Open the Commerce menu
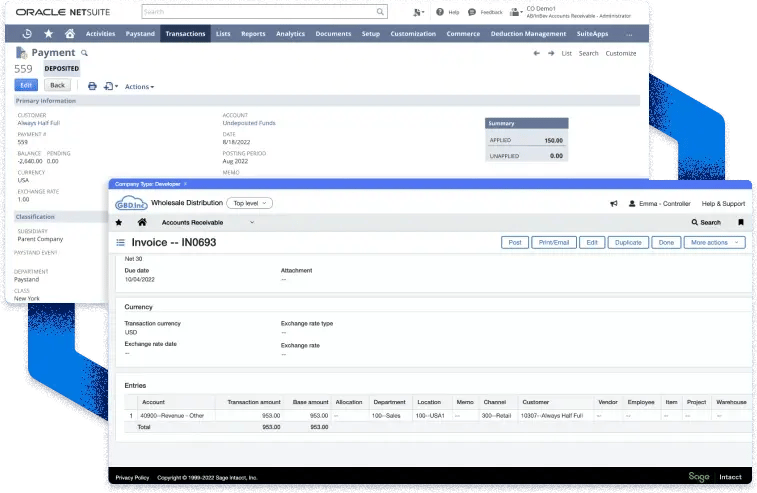 [463, 34]
